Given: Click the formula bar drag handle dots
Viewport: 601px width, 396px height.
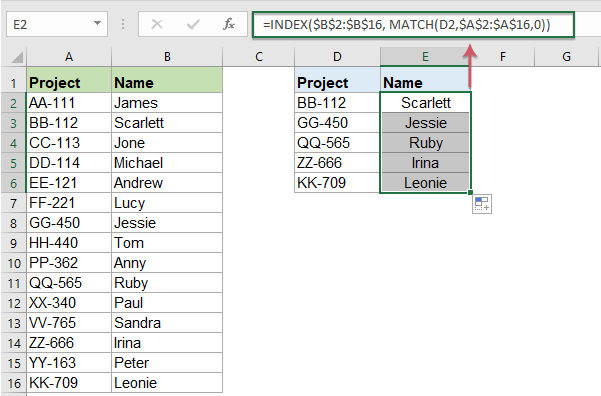Looking at the screenshot, I should 123,25.
